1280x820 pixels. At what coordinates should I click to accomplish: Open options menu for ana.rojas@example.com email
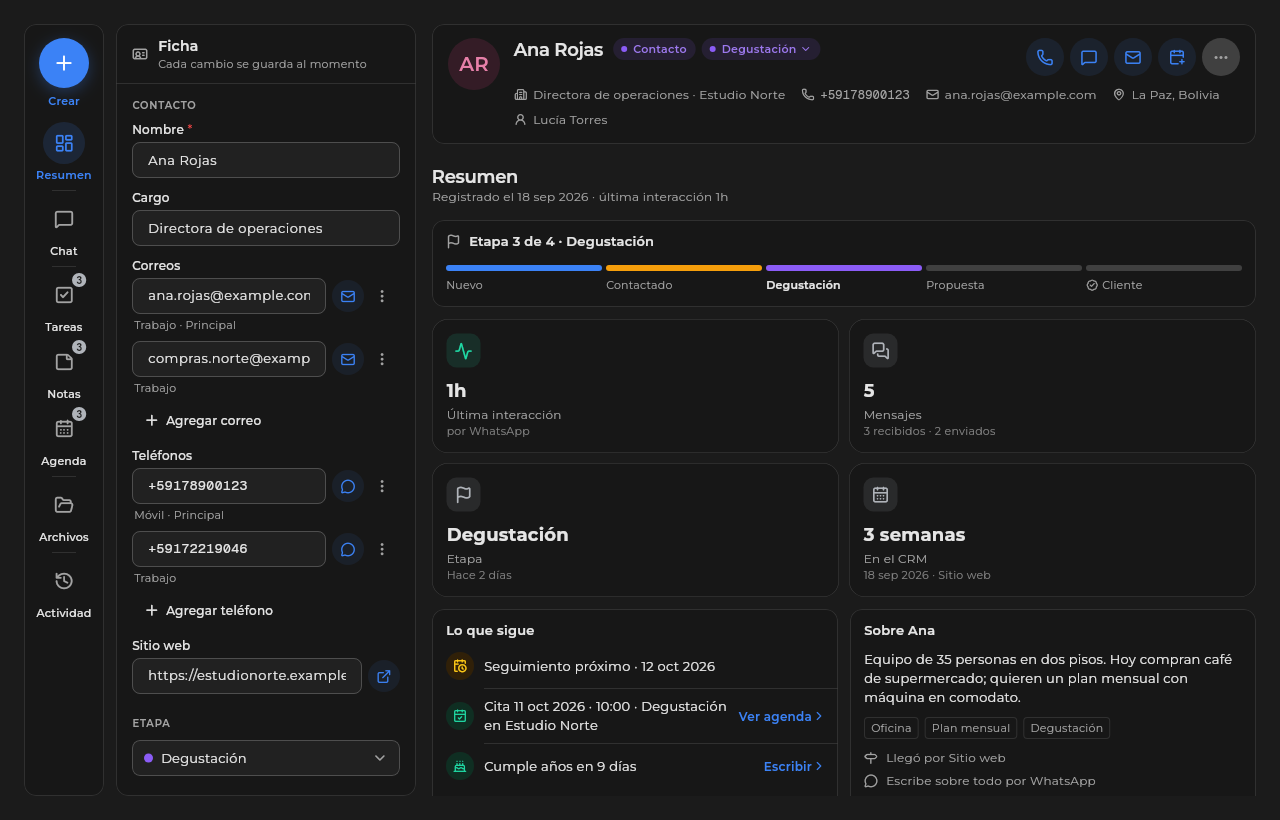(x=382, y=296)
